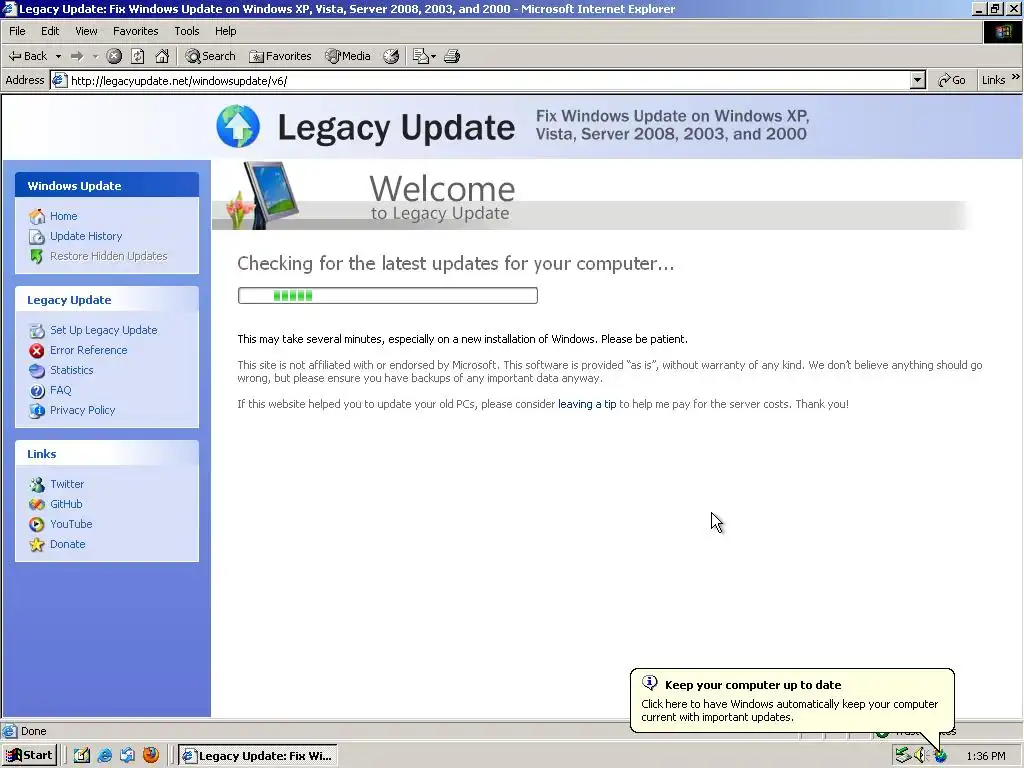Viewport: 1024px width, 768px height.
Task: Click the page icon in address bar
Action: point(59,80)
